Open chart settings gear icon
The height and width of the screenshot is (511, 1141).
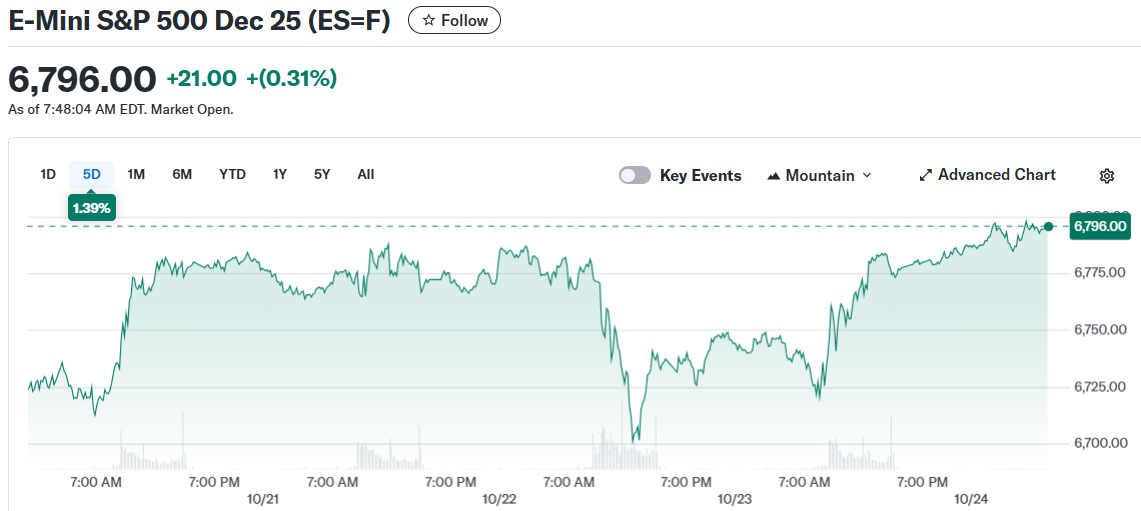1107,176
